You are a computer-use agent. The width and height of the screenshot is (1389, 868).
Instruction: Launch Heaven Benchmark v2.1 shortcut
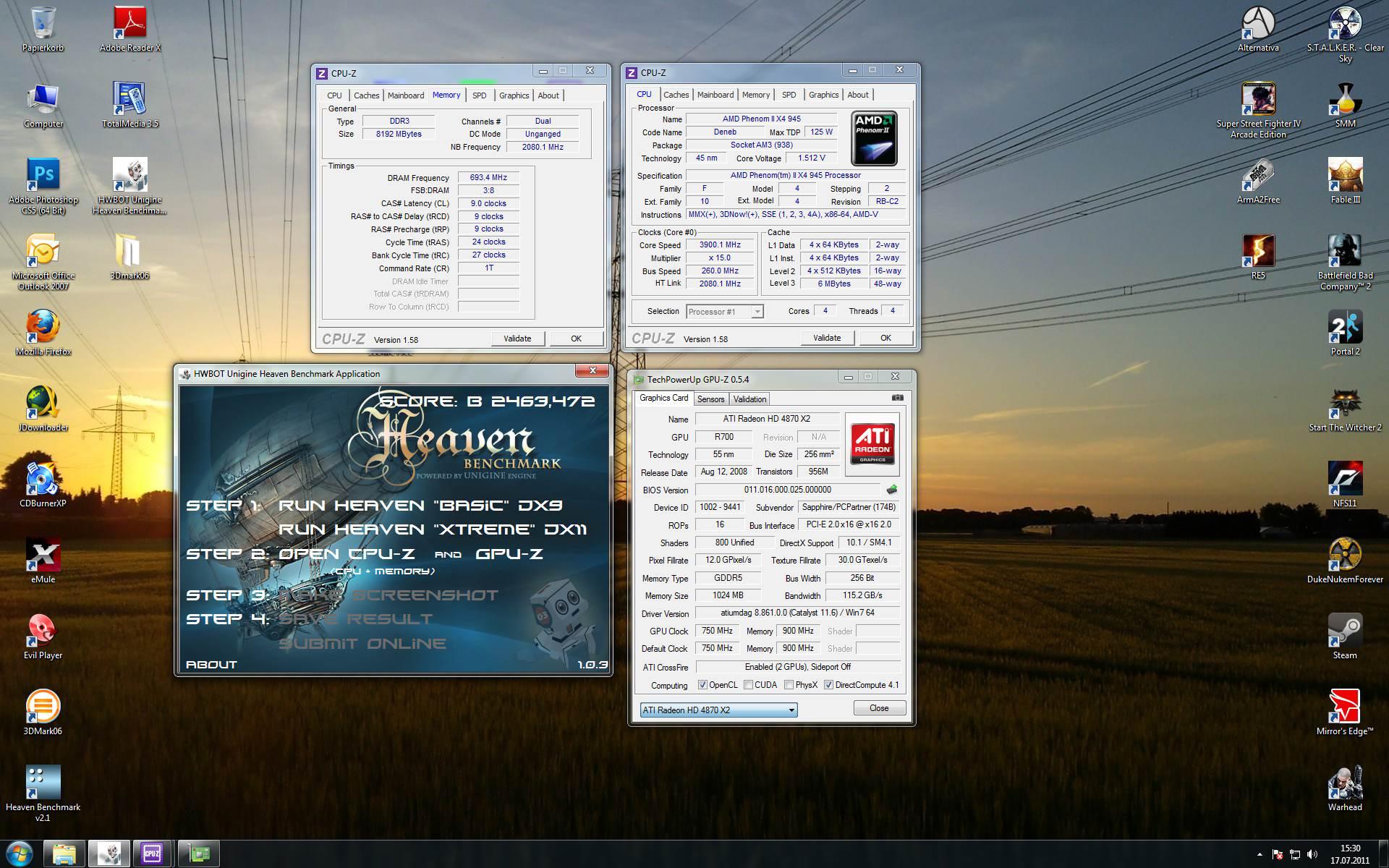click(43, 793)
